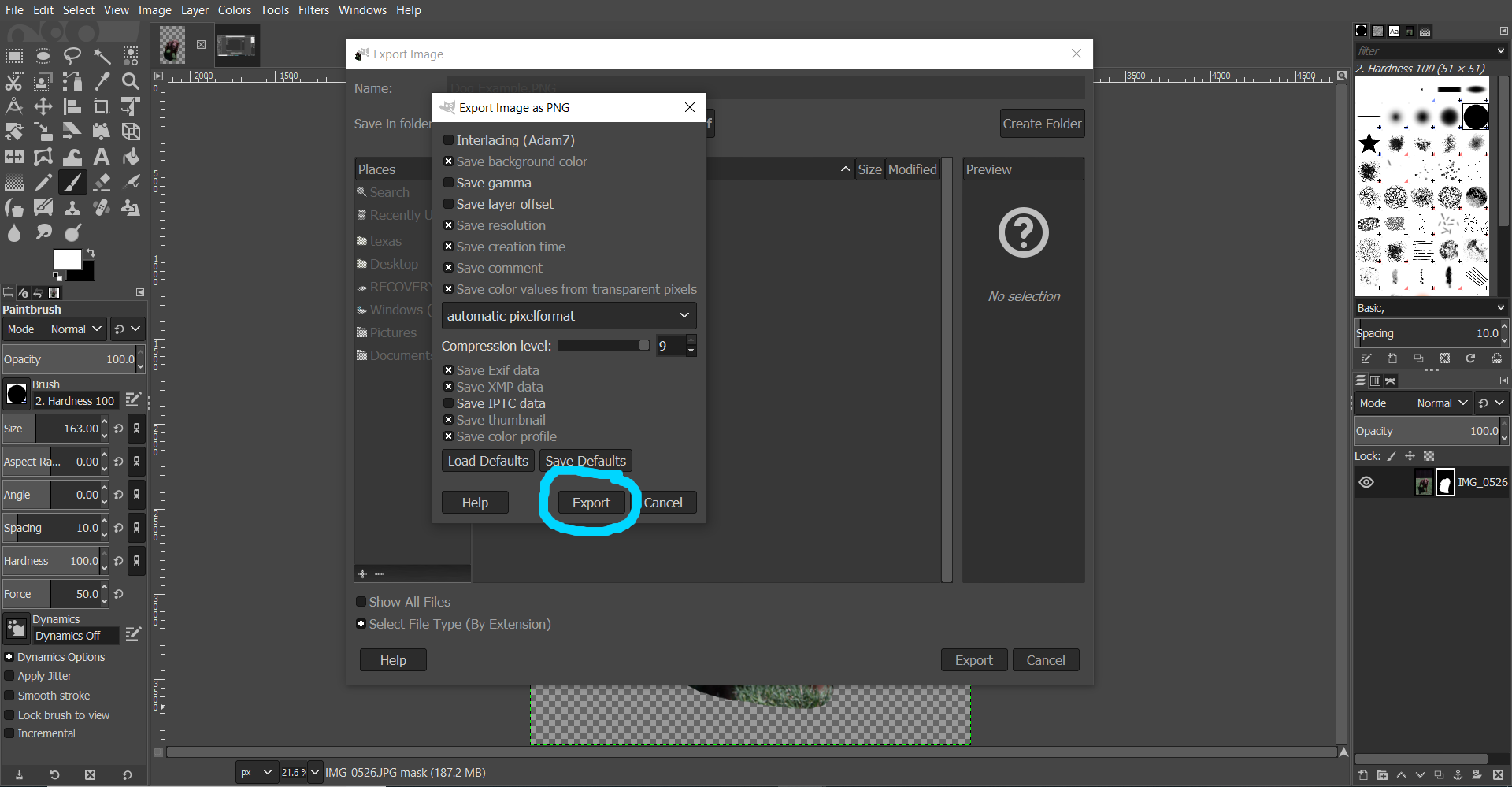Toggle Save creation time checkbox

click(x=448, y=247)
